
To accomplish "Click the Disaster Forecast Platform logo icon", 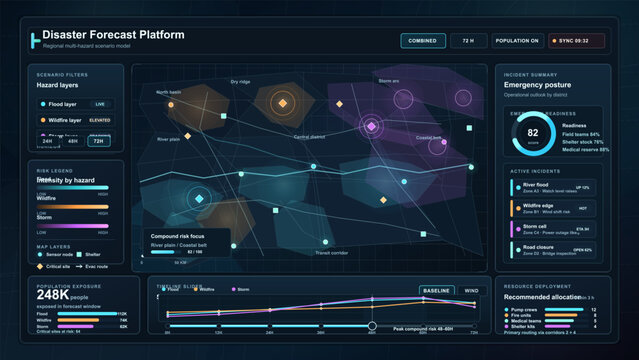I will 35,41.
